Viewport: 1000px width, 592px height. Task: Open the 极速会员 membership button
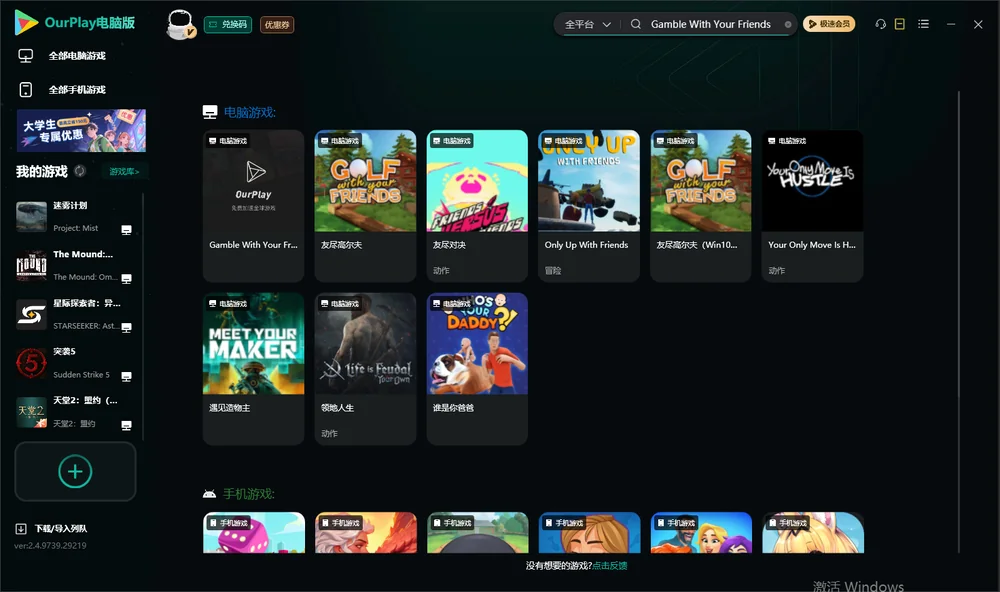829,24
